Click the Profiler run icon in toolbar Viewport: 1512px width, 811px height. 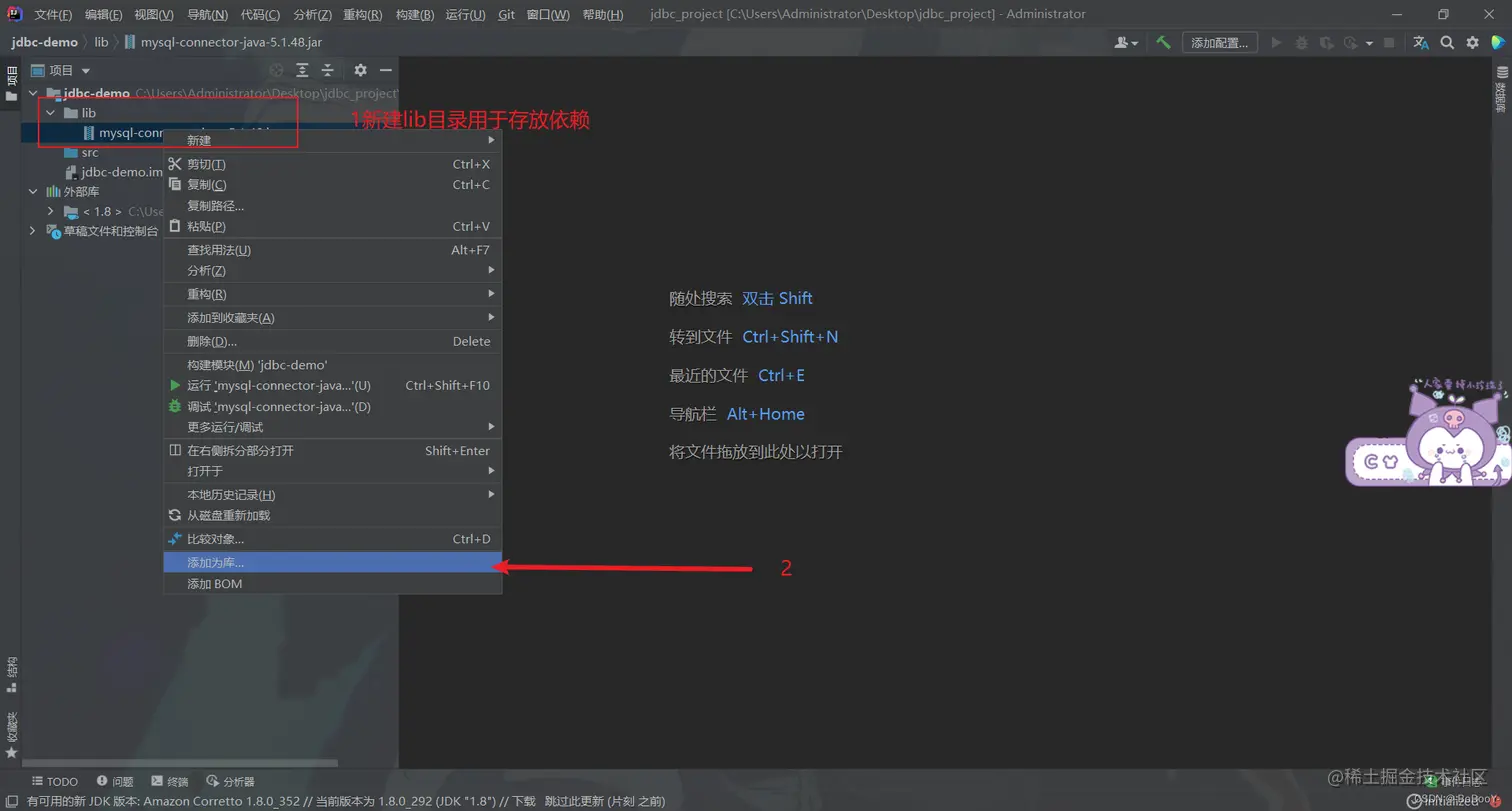pos(1351,43)
